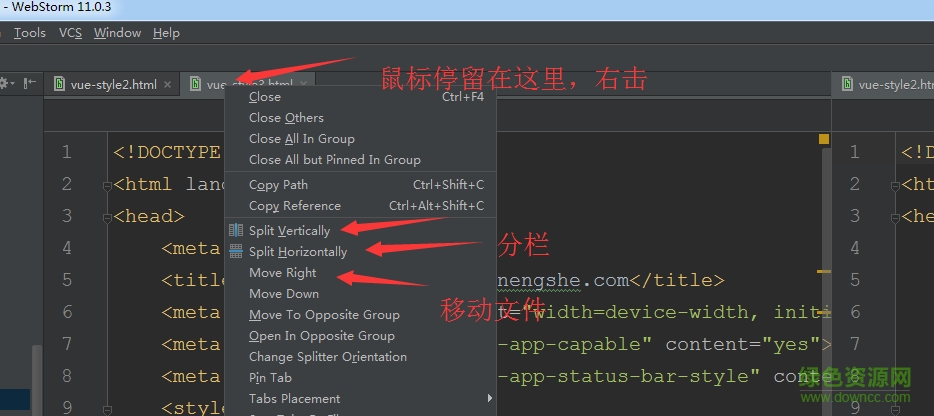This screenshot has width=934, height=416.
Task: Select Split Vertically menu entry
Action: click(x=360, y=231)
